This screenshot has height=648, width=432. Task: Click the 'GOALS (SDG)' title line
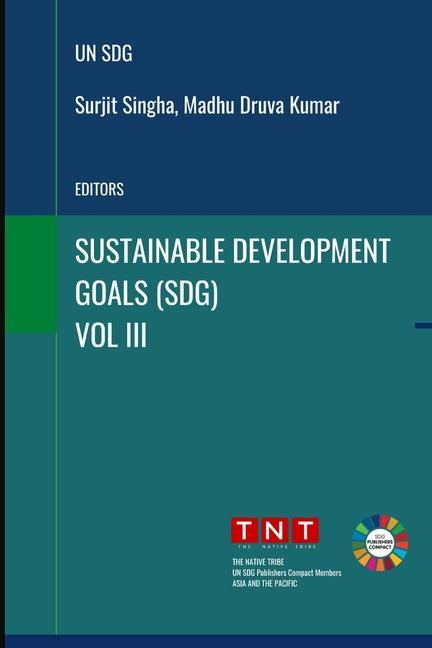[x=146, y=293]
